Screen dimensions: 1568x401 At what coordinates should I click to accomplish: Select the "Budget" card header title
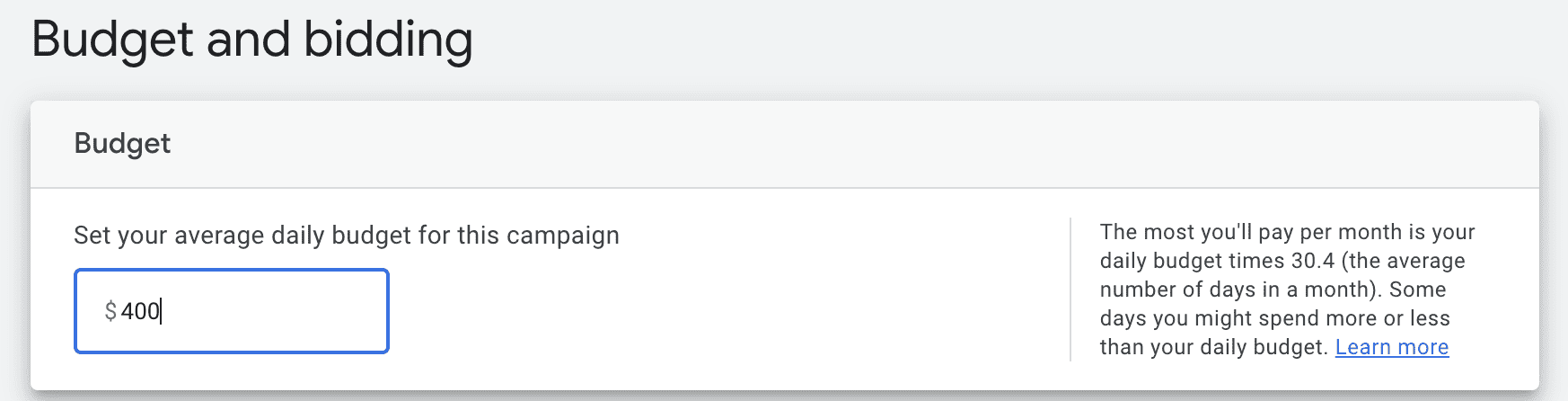[x=122, y=144]
